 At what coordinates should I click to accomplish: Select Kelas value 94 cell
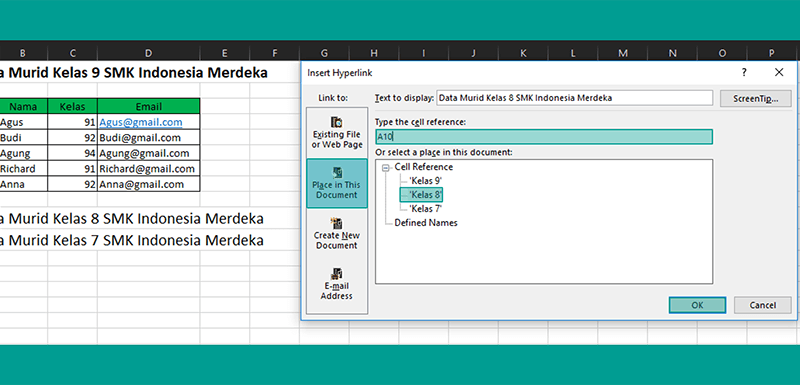tap(72, 153)
